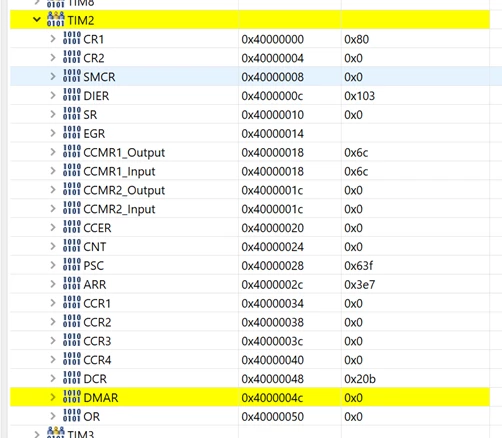Click the CCR2 register icon
502x438 pixels.
pyautogui.click(x=72, y=321)
